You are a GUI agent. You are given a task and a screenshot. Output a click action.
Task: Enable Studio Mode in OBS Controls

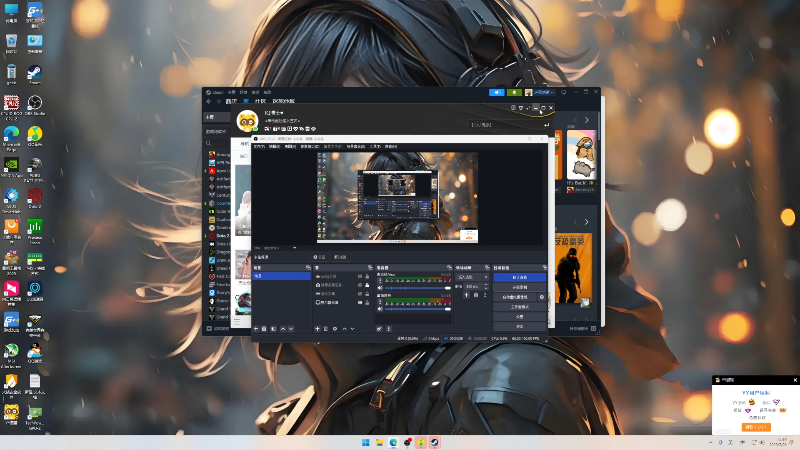tap(520, 307)
